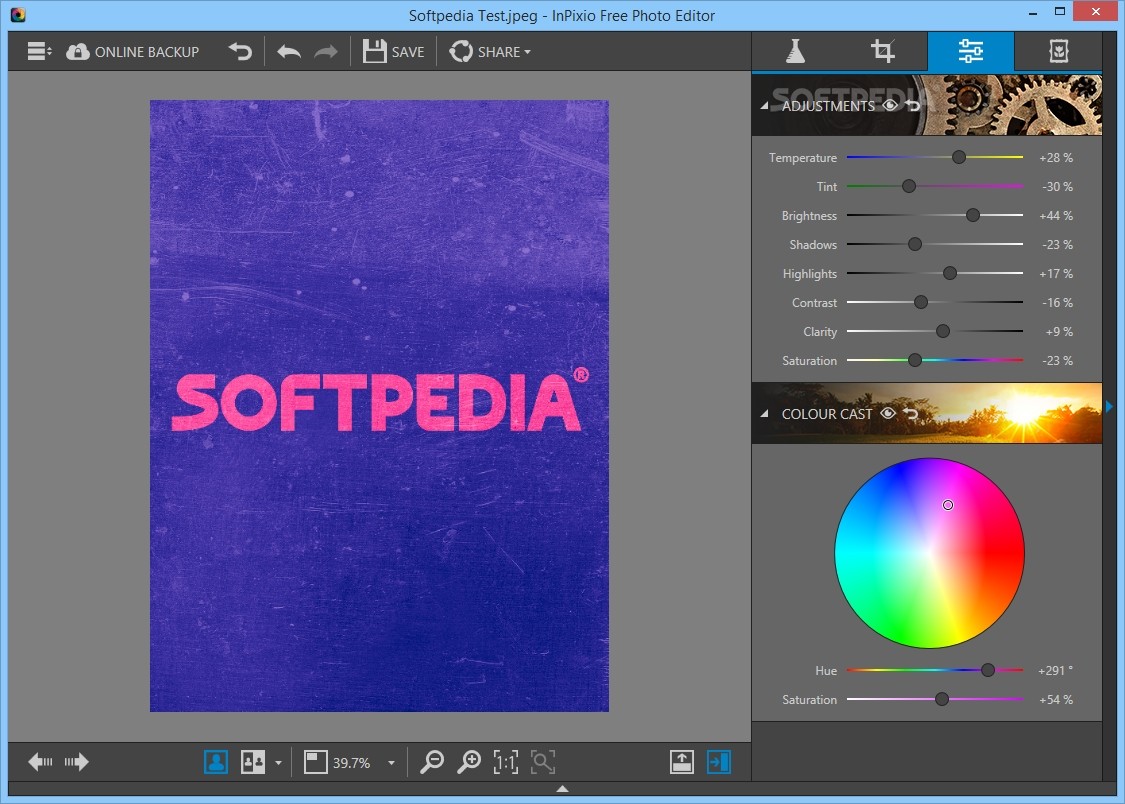Click the right panel collapse arrow
The height and width of the screenshot is (804, 1125).
[1109, 407]
